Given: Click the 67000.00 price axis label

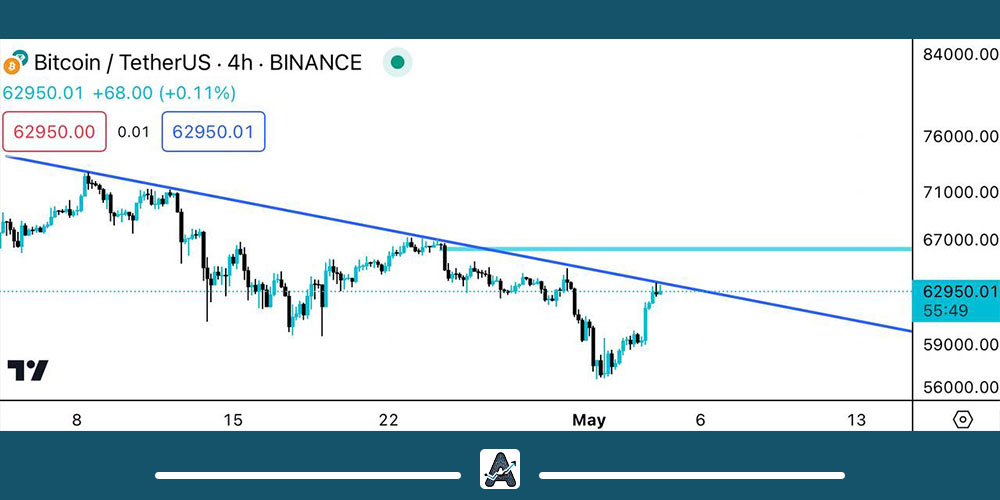Looking at the screenshot, I should point(960,240).
